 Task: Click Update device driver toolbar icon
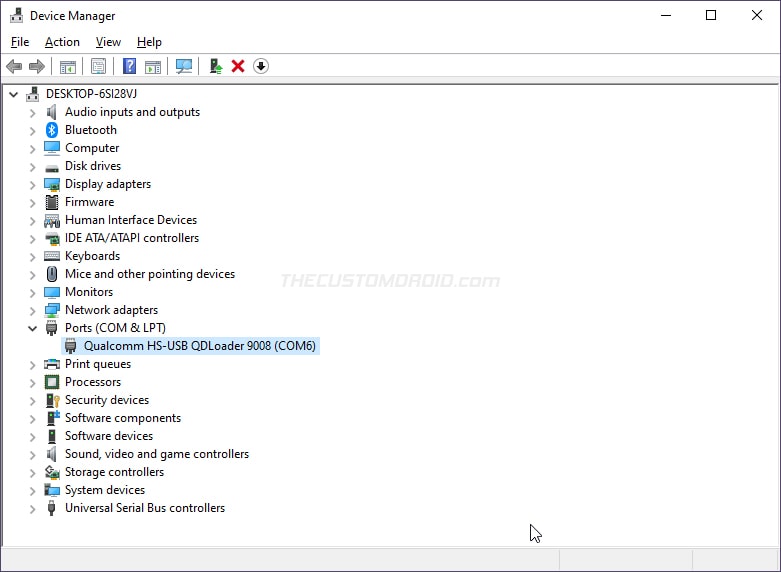click(x=216, y=66)
